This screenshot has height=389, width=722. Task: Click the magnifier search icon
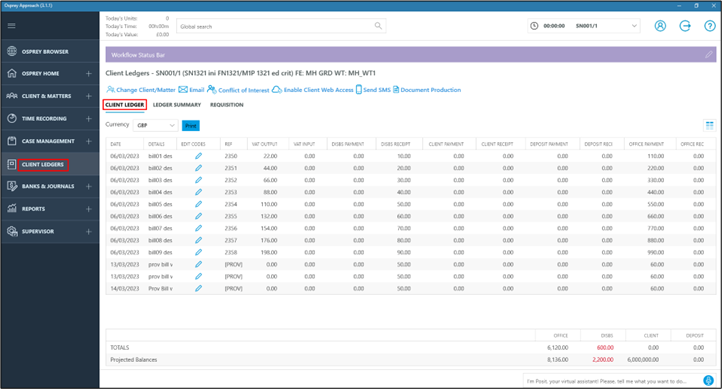point(378,26)
